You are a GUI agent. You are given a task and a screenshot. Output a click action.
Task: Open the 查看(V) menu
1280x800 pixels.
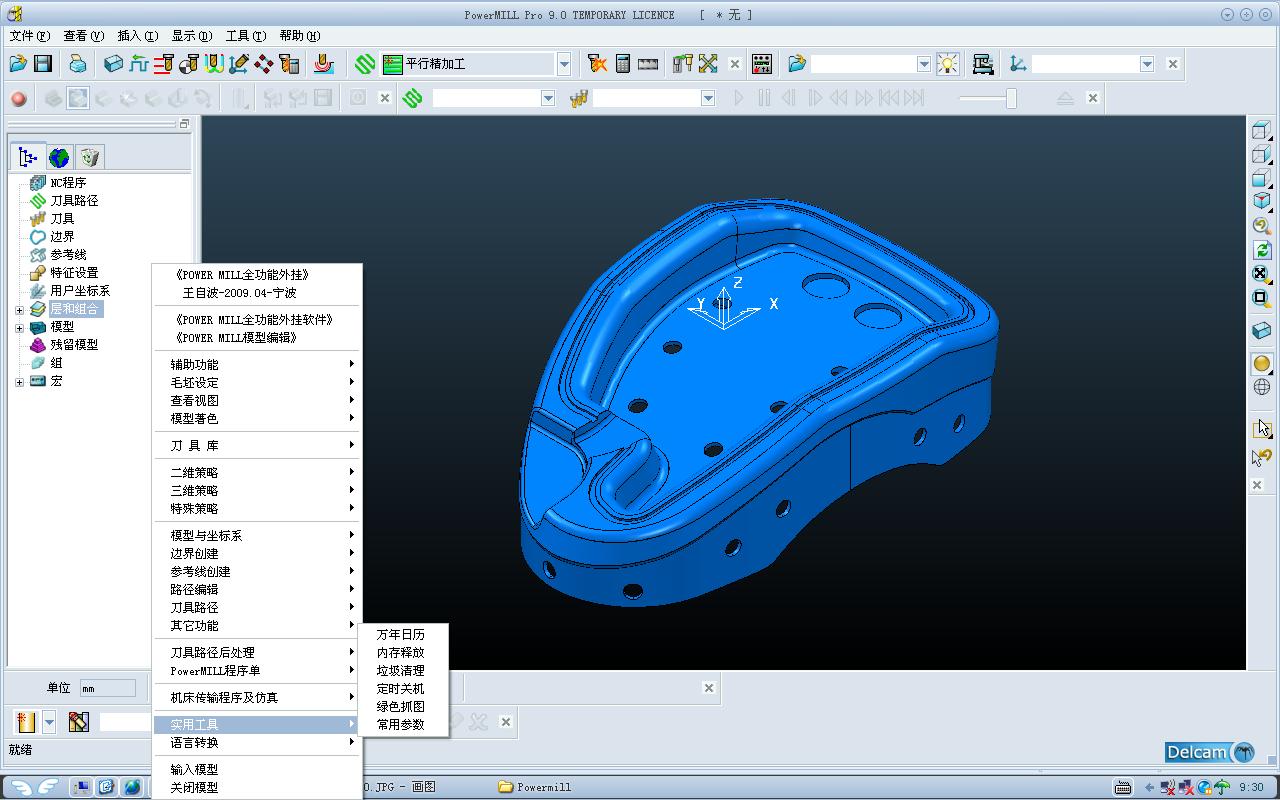(x=83, y=36)
